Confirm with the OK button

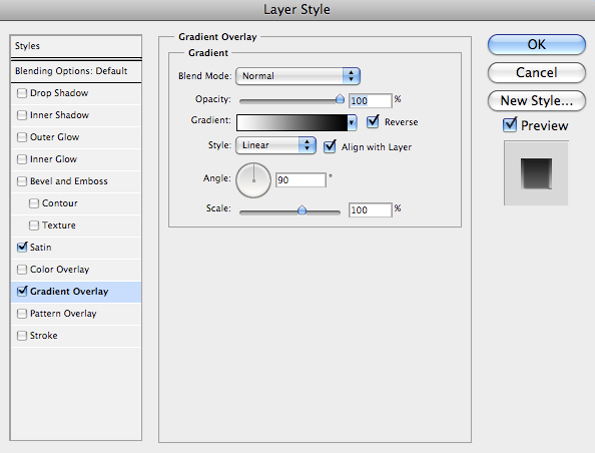point(537,44)
